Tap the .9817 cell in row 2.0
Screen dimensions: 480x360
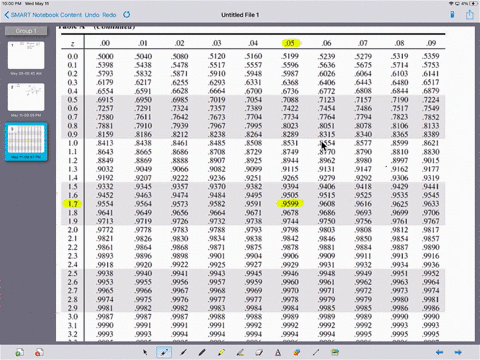(x=431, y=230)
